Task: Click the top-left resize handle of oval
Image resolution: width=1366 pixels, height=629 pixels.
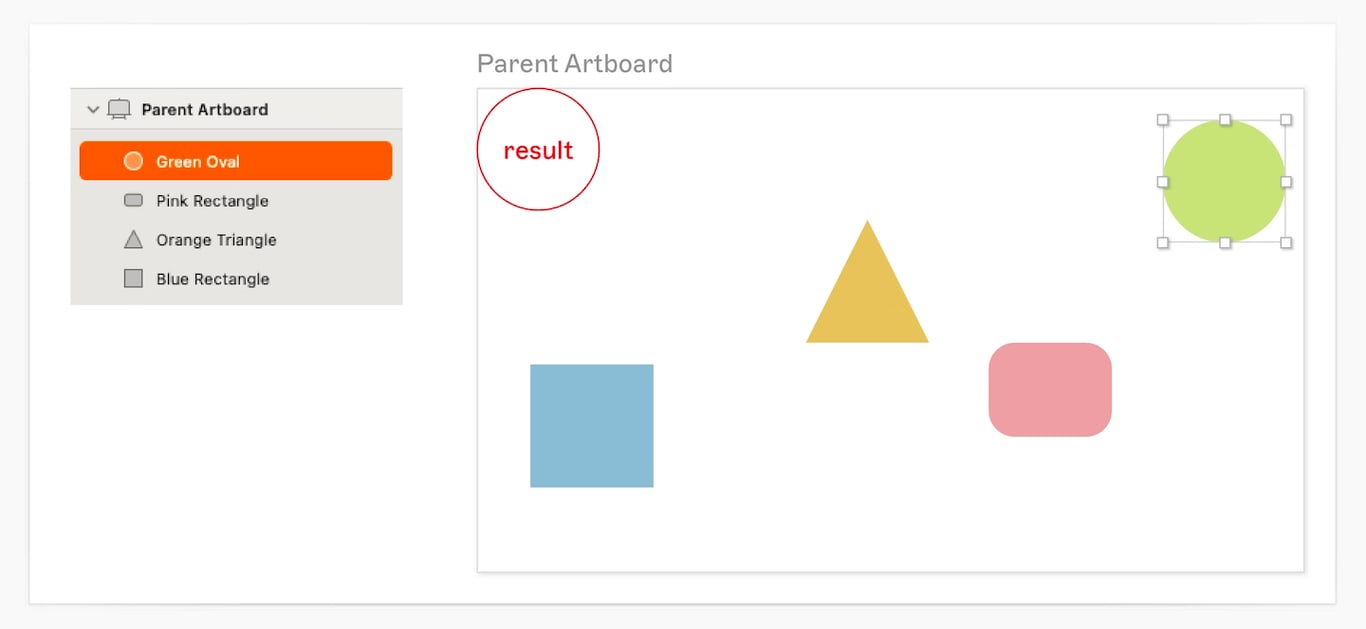Action: click(x=1163, y=120)
